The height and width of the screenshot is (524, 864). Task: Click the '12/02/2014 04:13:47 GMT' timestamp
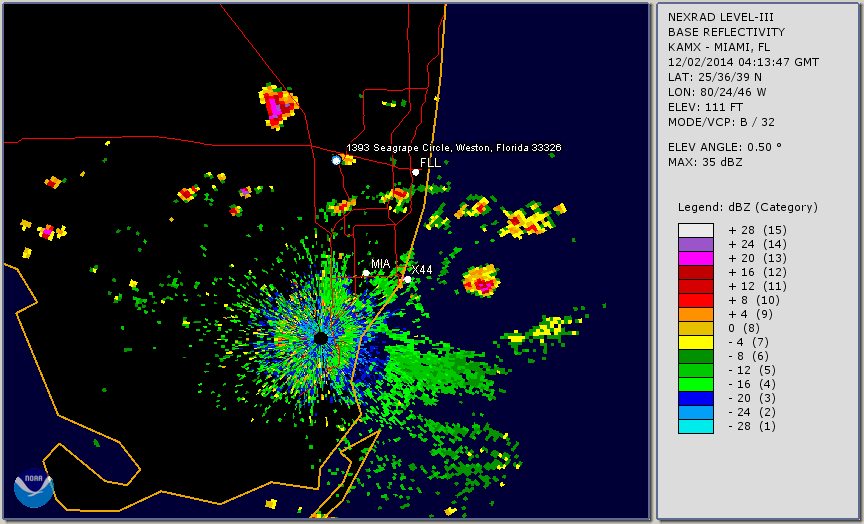tap(743, 62)
